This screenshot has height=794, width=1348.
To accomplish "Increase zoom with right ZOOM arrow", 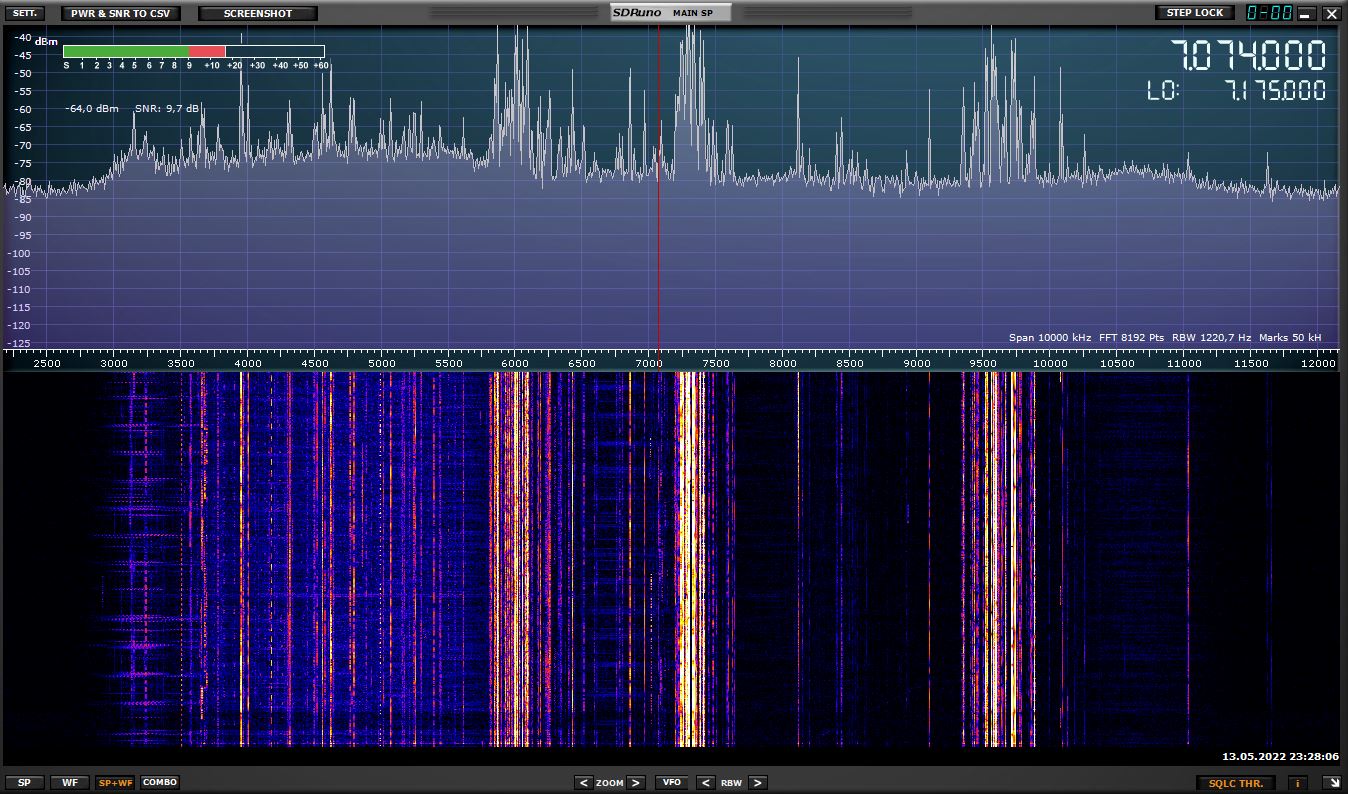I will (636, 783).
